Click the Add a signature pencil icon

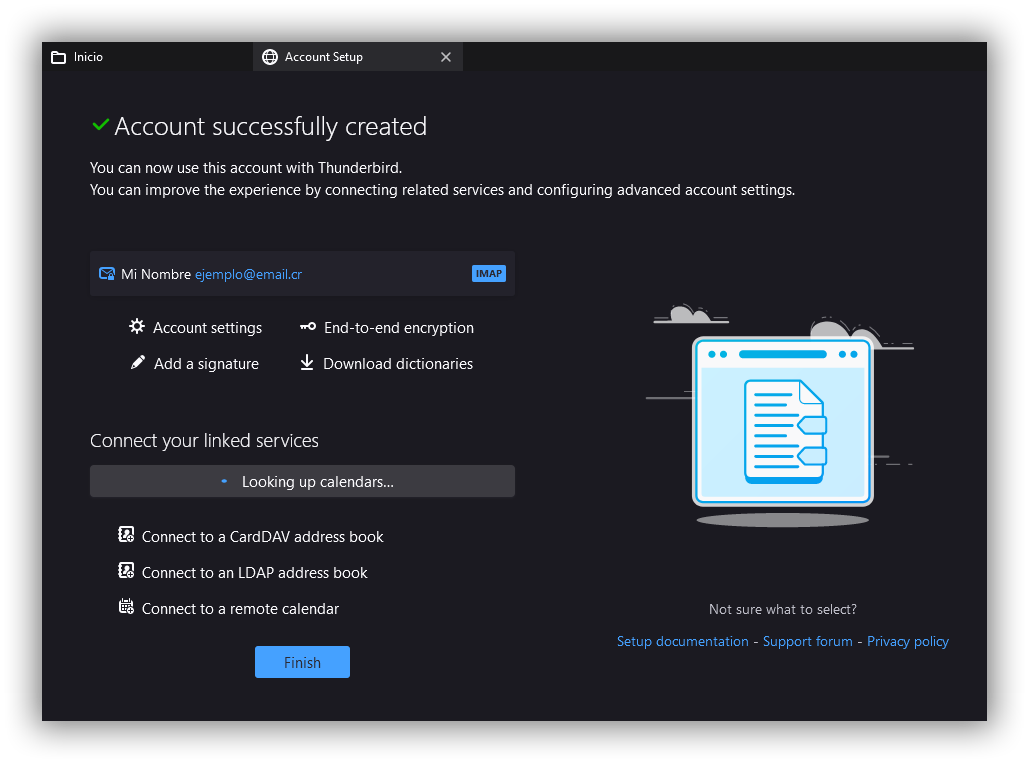click(x=138, y=363)
